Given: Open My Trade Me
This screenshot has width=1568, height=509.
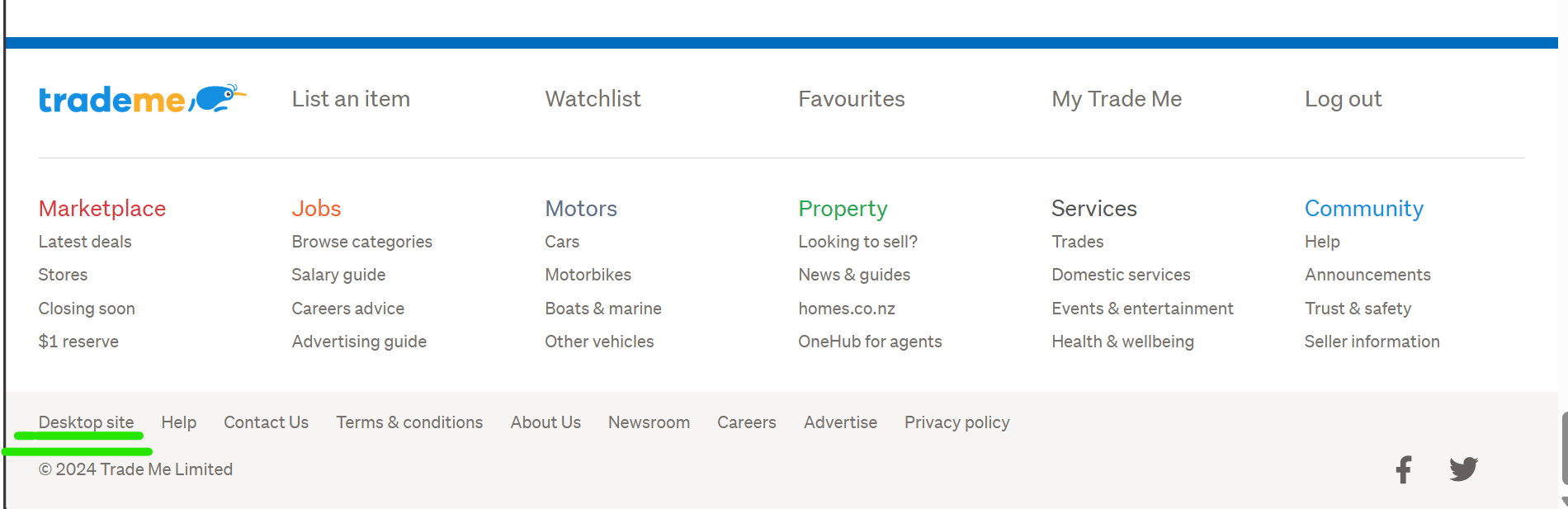Looking at the screenshot, I should tap(1116, 99).
